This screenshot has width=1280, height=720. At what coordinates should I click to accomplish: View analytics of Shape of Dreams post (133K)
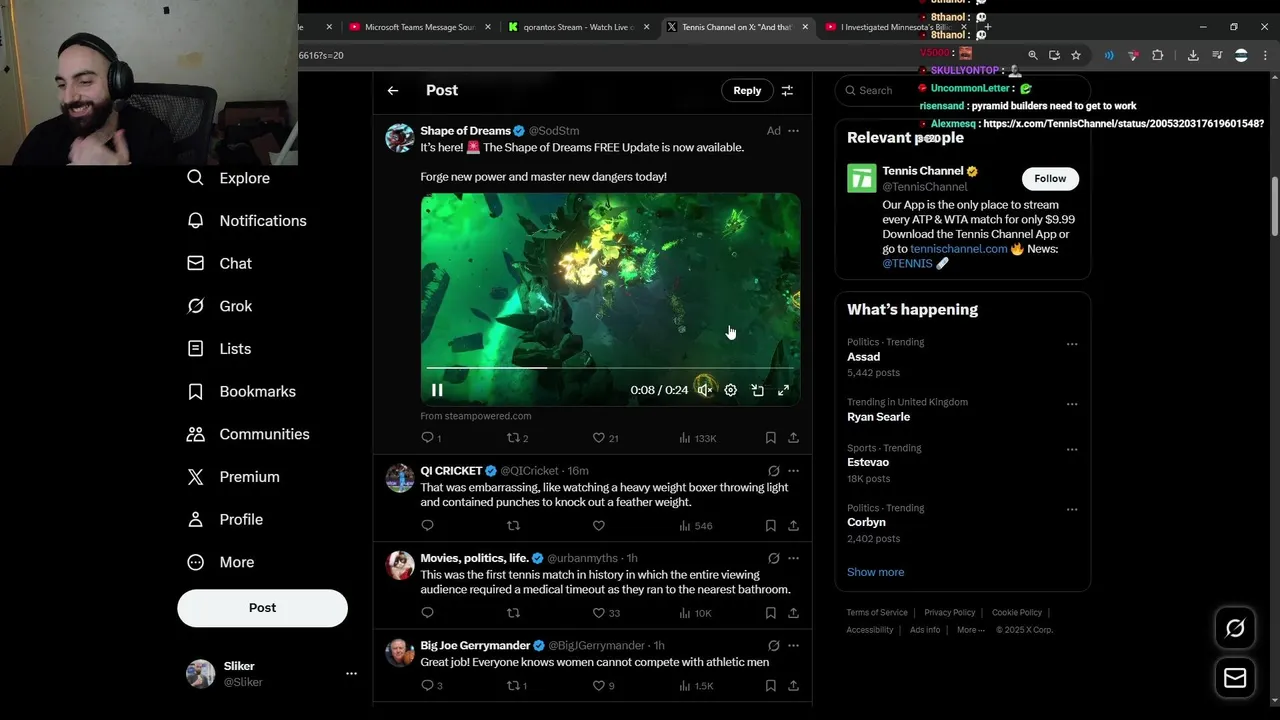click(697, 438)
